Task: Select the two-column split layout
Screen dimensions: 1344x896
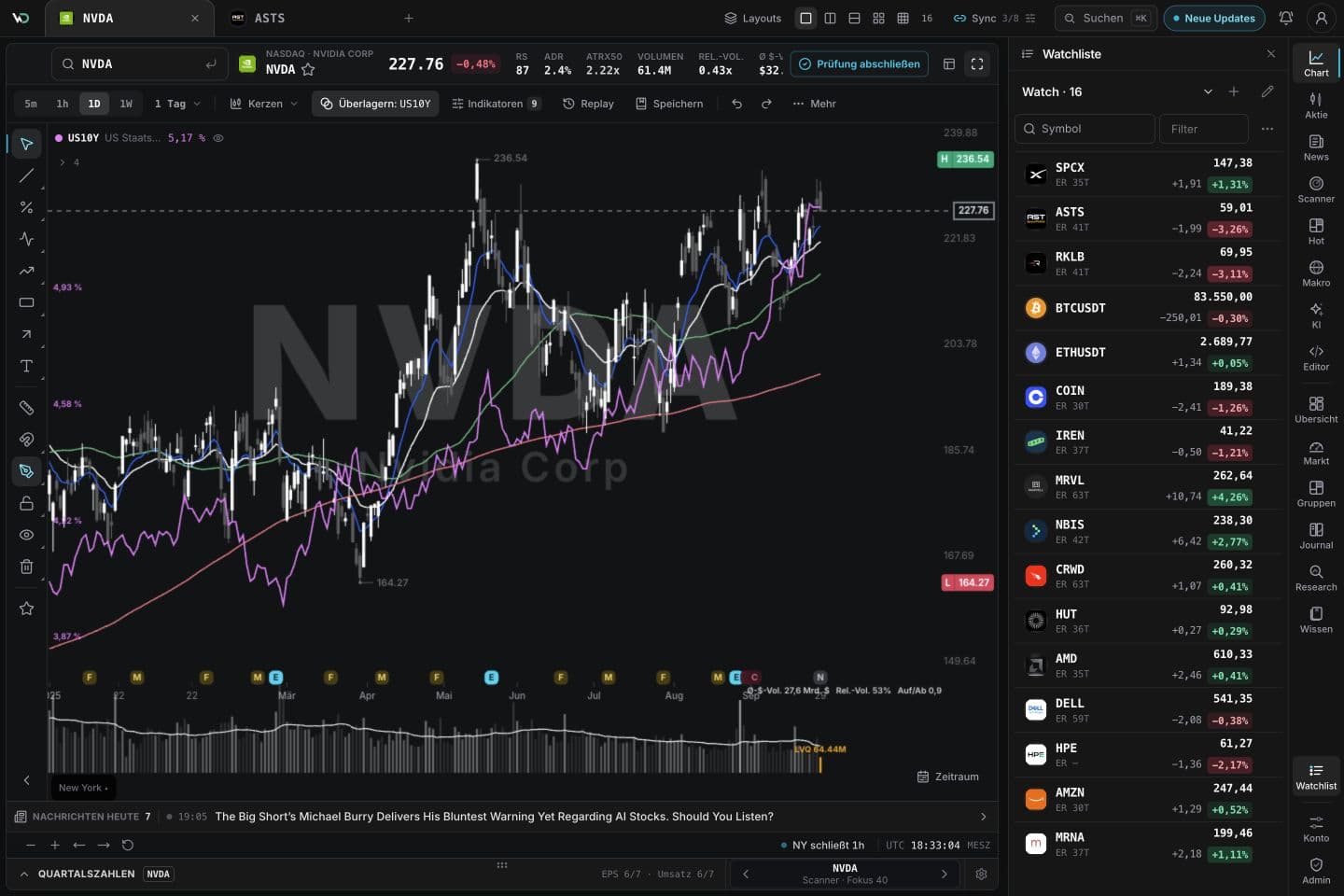Action: tap(830, 18)
